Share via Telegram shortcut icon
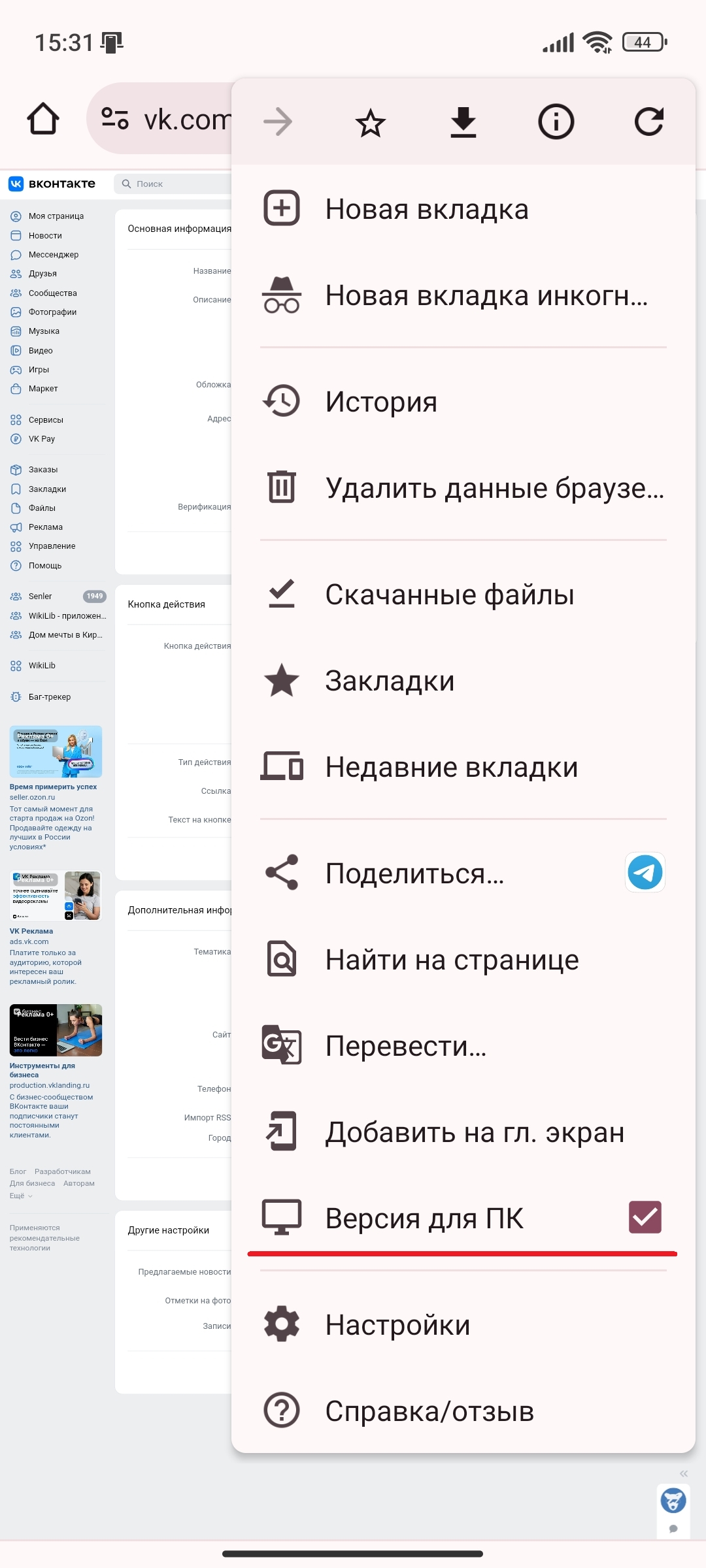The width and height of the screenshot is (706, 1568). (x=645, y=872)
